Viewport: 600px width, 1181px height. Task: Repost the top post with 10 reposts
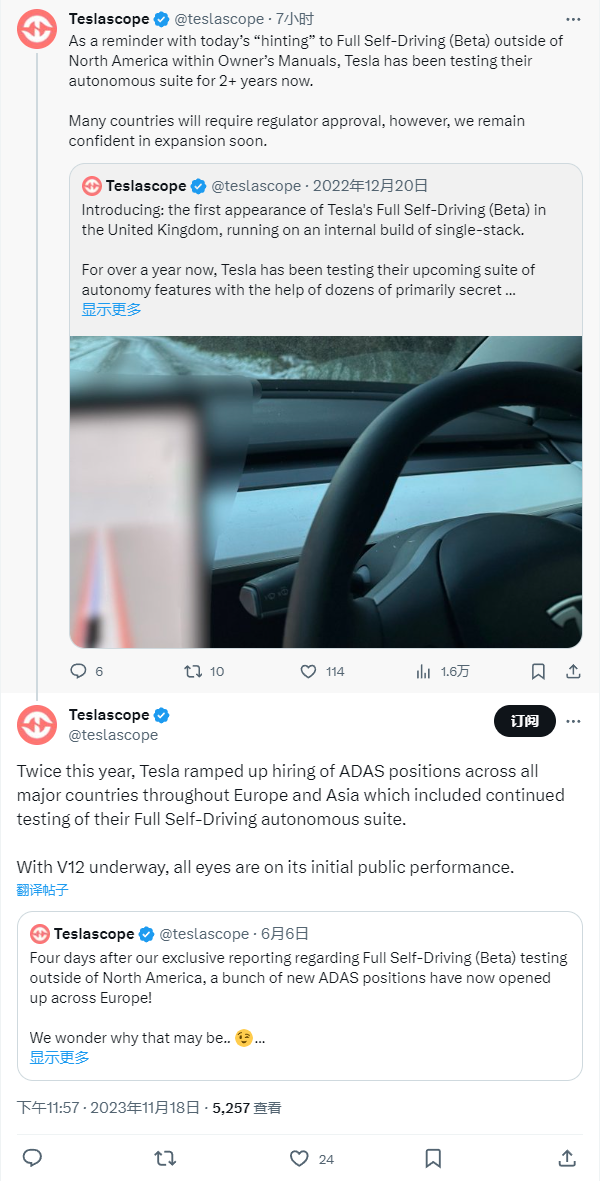tap(193, 671)
